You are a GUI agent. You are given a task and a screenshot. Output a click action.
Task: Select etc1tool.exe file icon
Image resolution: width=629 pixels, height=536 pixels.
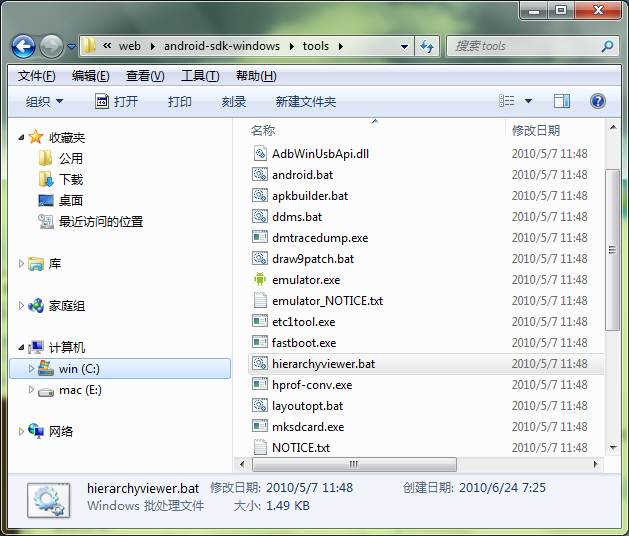point(260,321)
